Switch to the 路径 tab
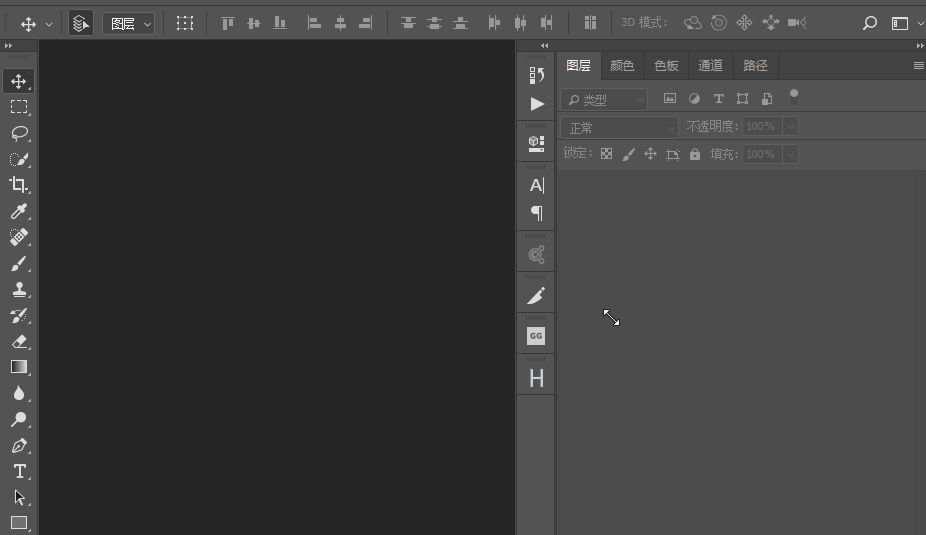This screenshot has height=535, width=926. click(755, 66)
